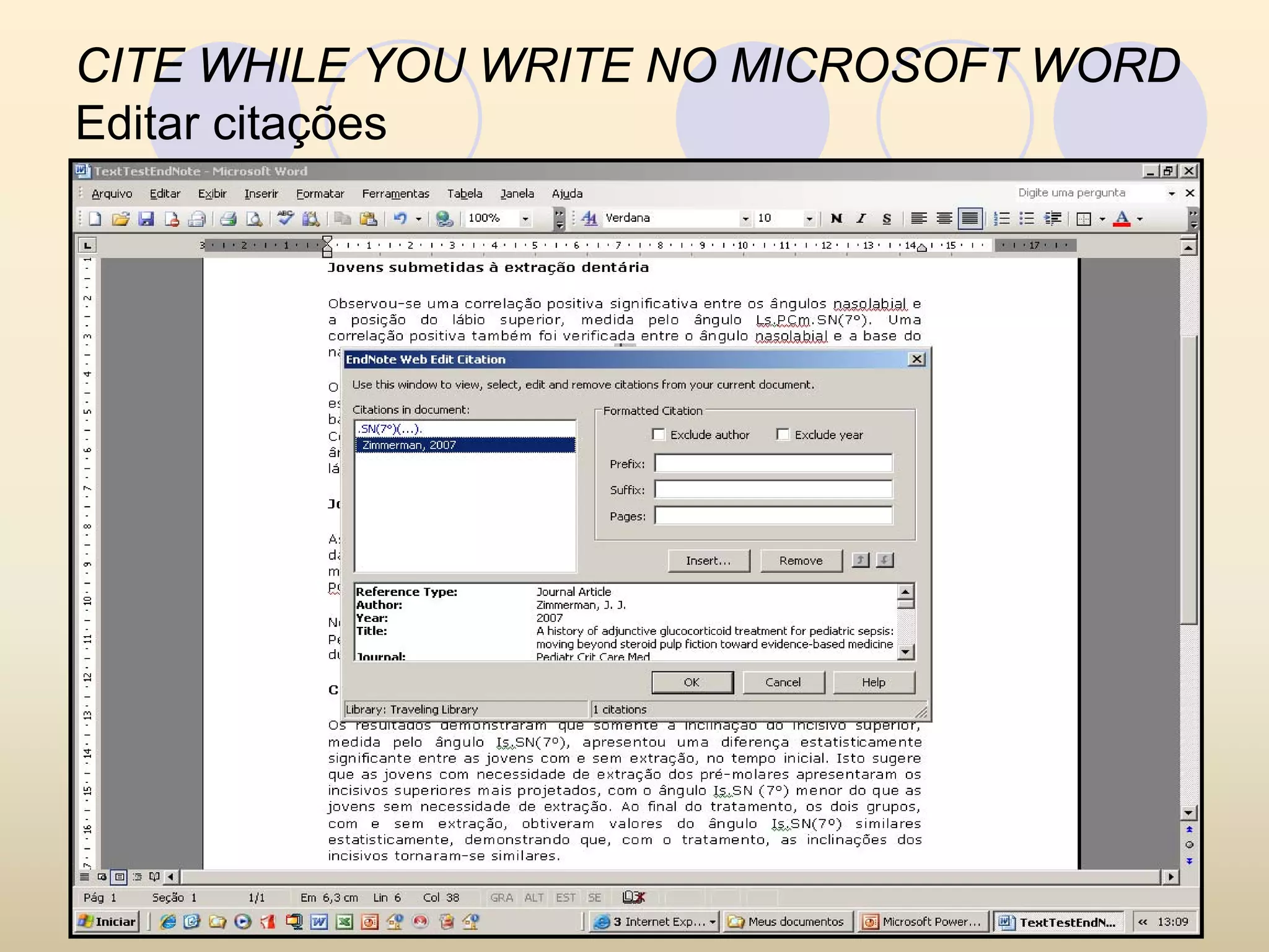Click the Remove citation button
1269x952 pixels.
[x=801, y=561]
